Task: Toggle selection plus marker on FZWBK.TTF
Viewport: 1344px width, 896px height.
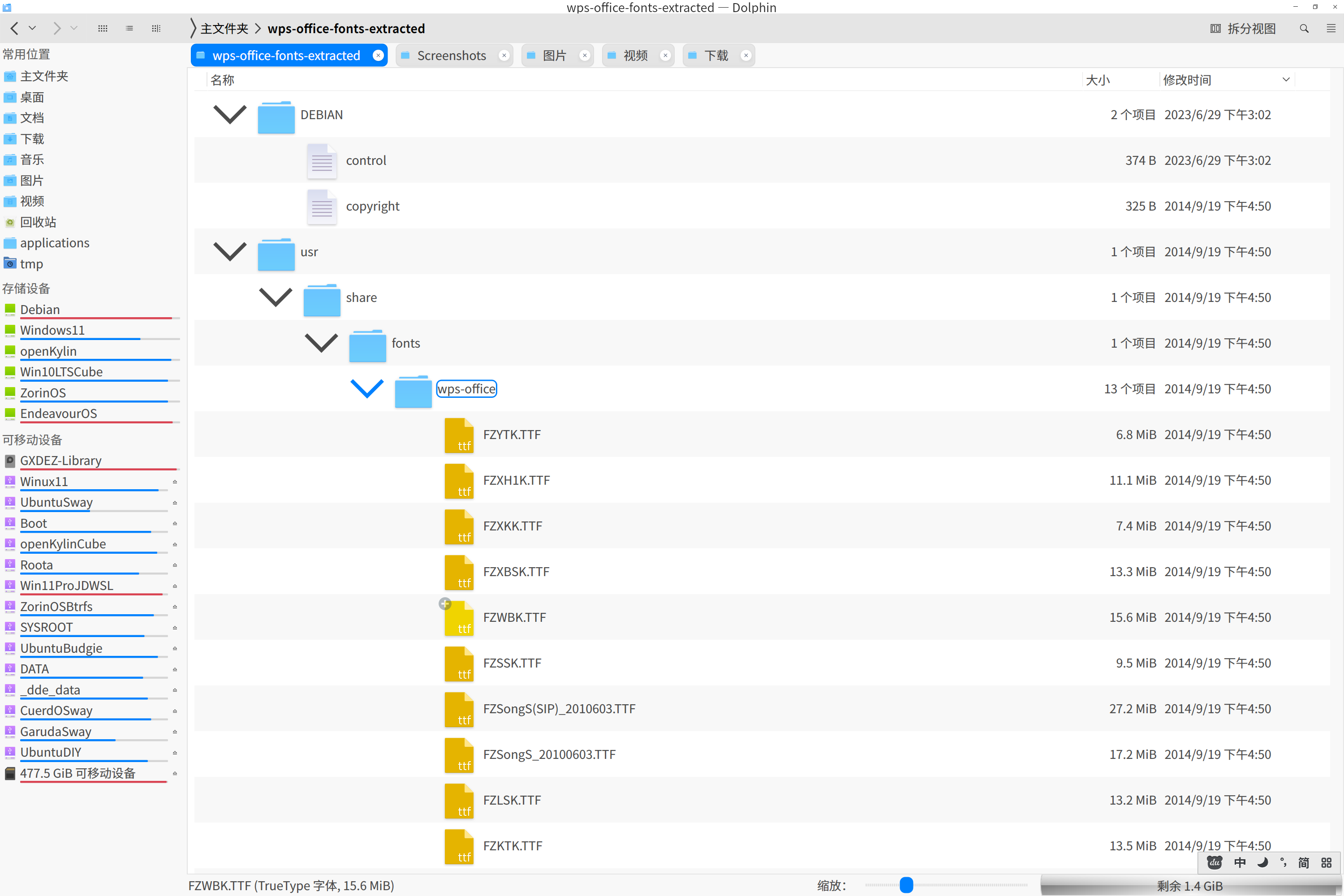Action: (x=445, y=604)
